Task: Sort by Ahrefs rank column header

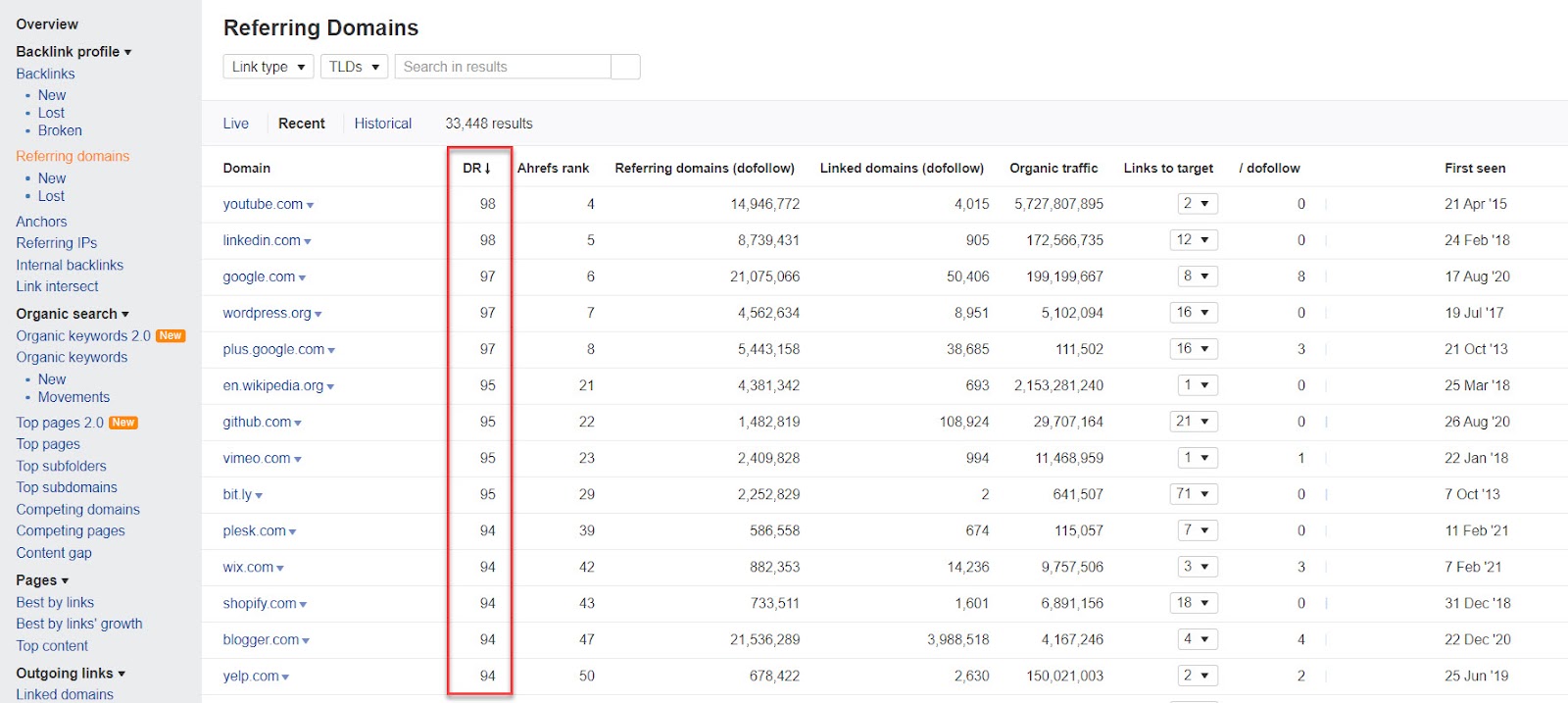Action: click(553, 168)
